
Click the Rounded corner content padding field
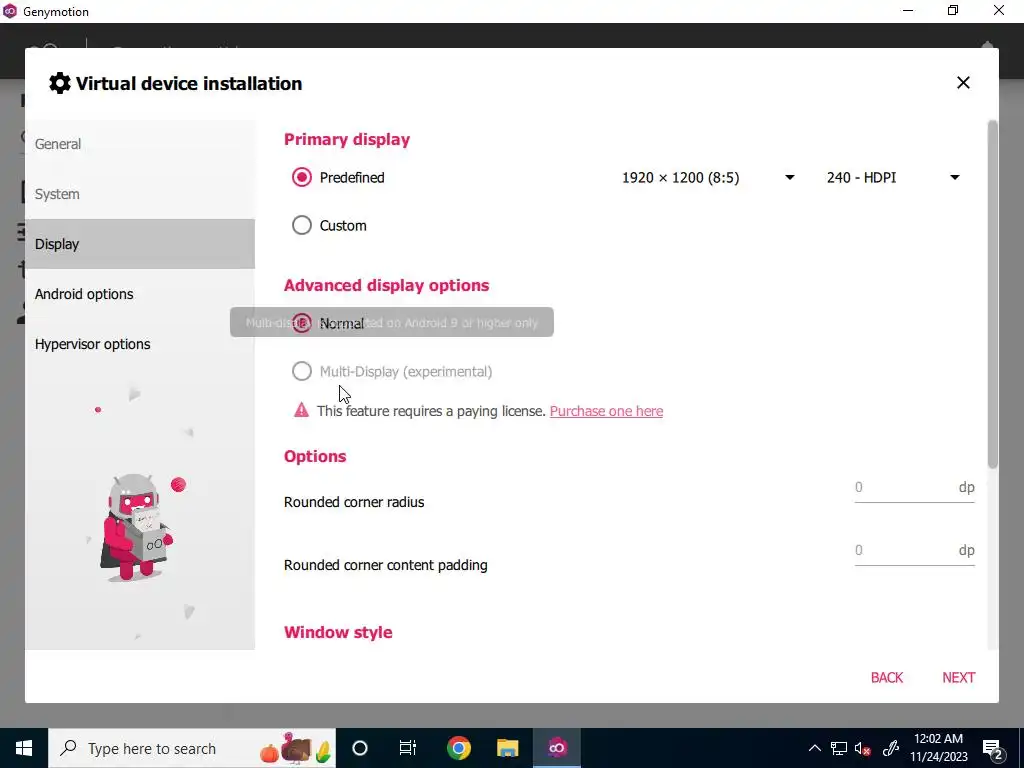point(914,551)
